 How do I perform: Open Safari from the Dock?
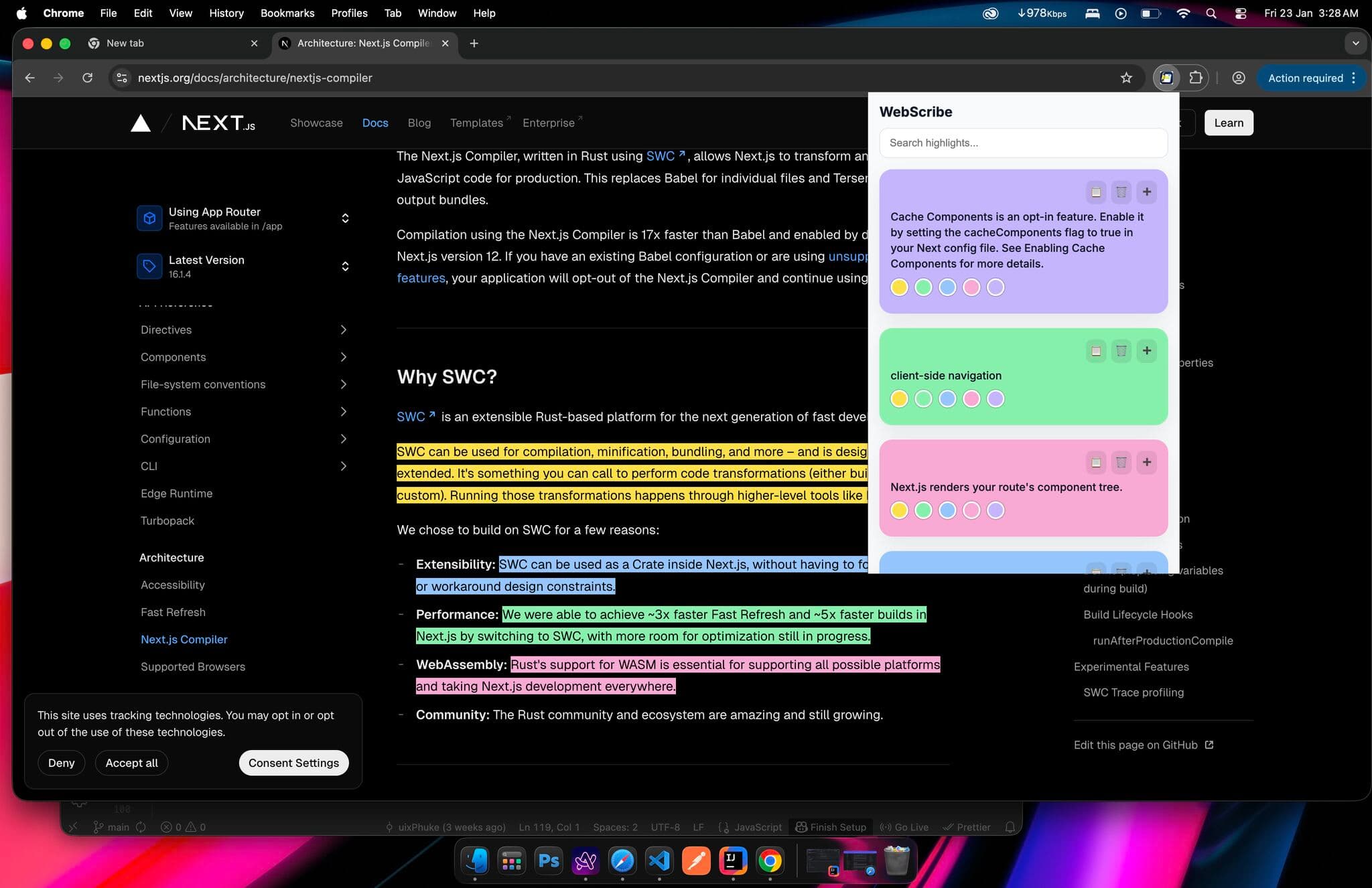(x=622, y=861)
